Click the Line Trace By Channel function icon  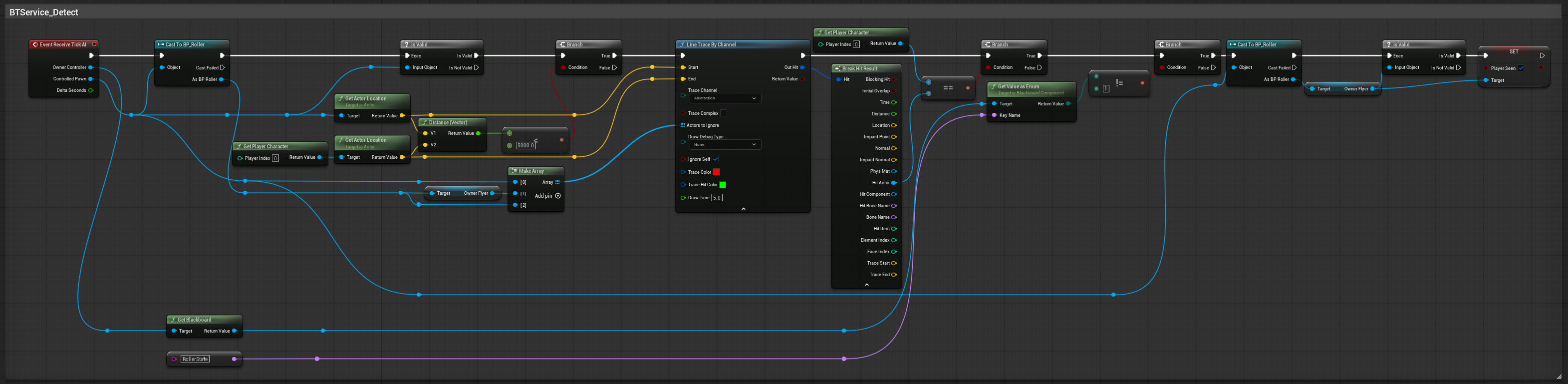point(682,44)
